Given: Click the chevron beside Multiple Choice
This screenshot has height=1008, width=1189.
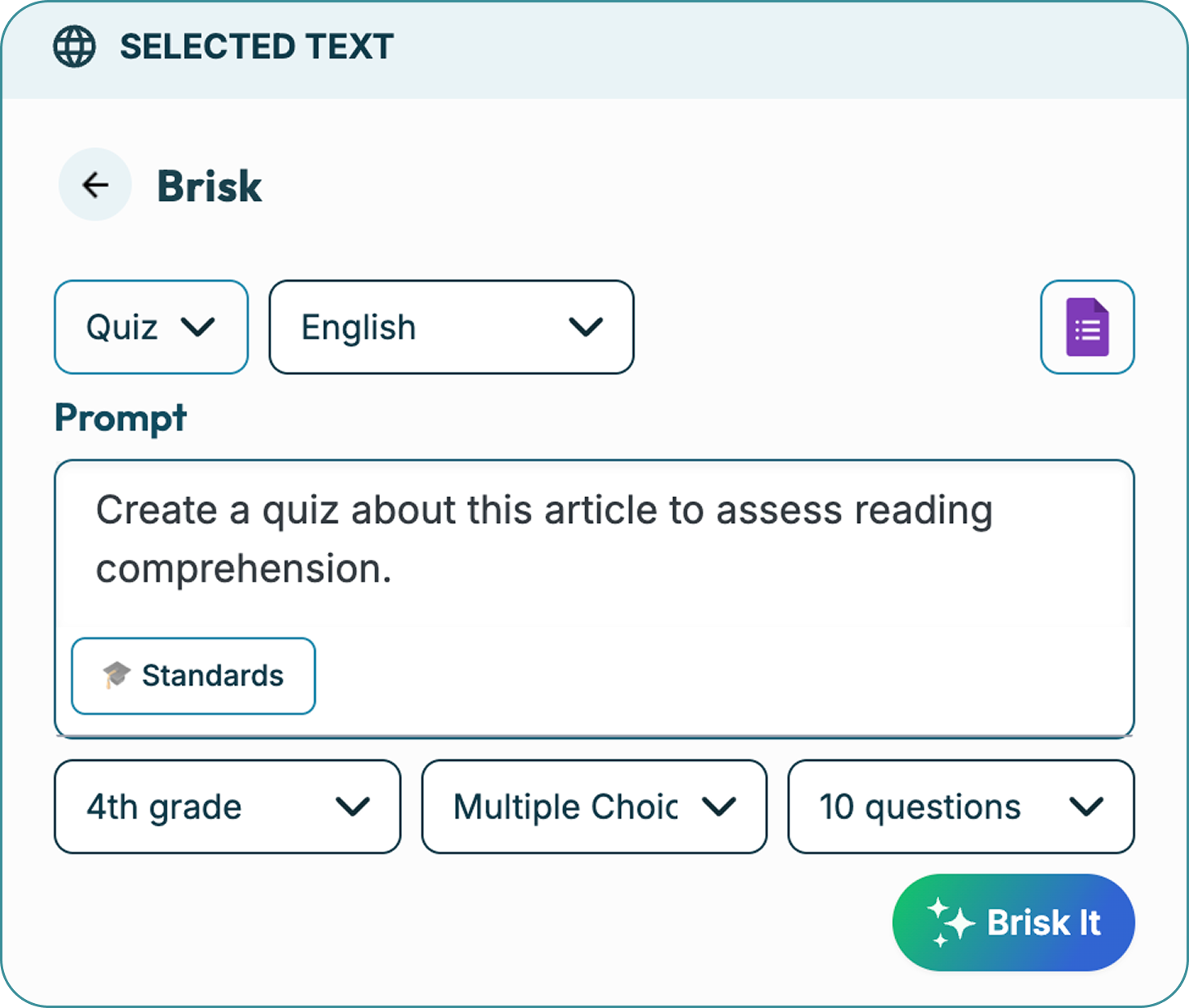Looking at the screenshot, I should coord(719,807).
